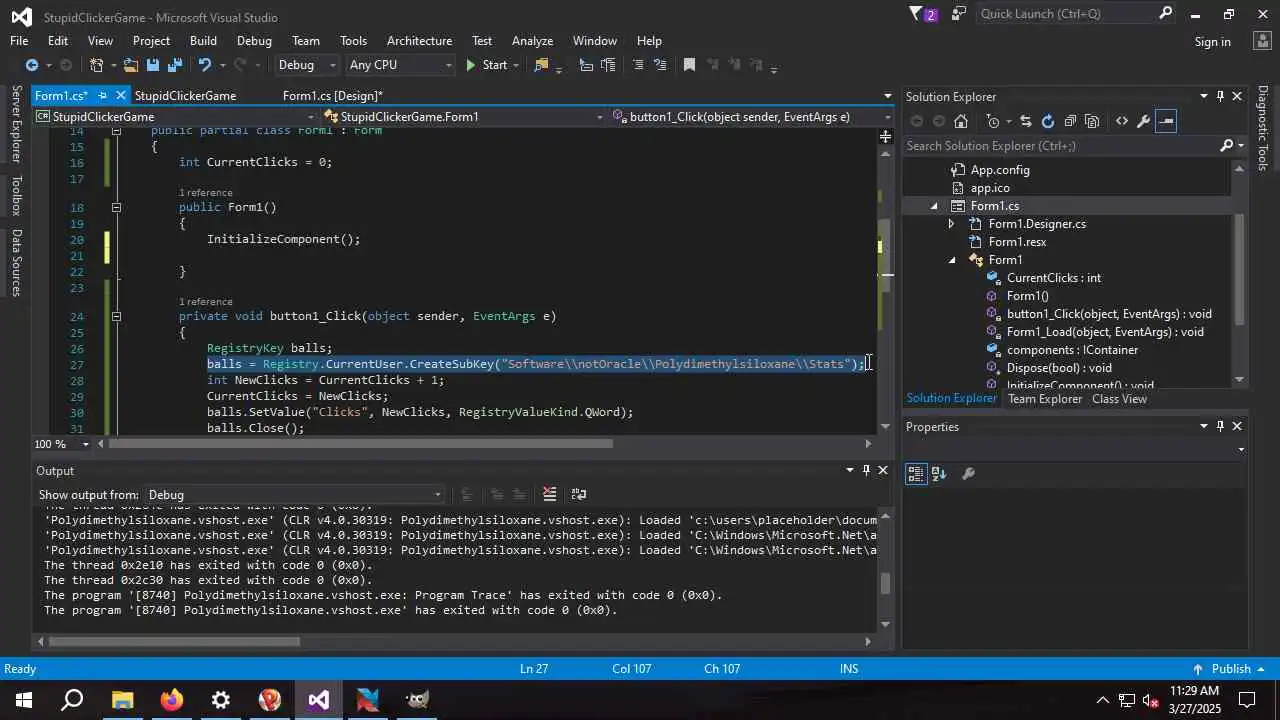Select Form1.resx in Solution Explorer
The image size is (1280, 720).
pos(1017,242)
